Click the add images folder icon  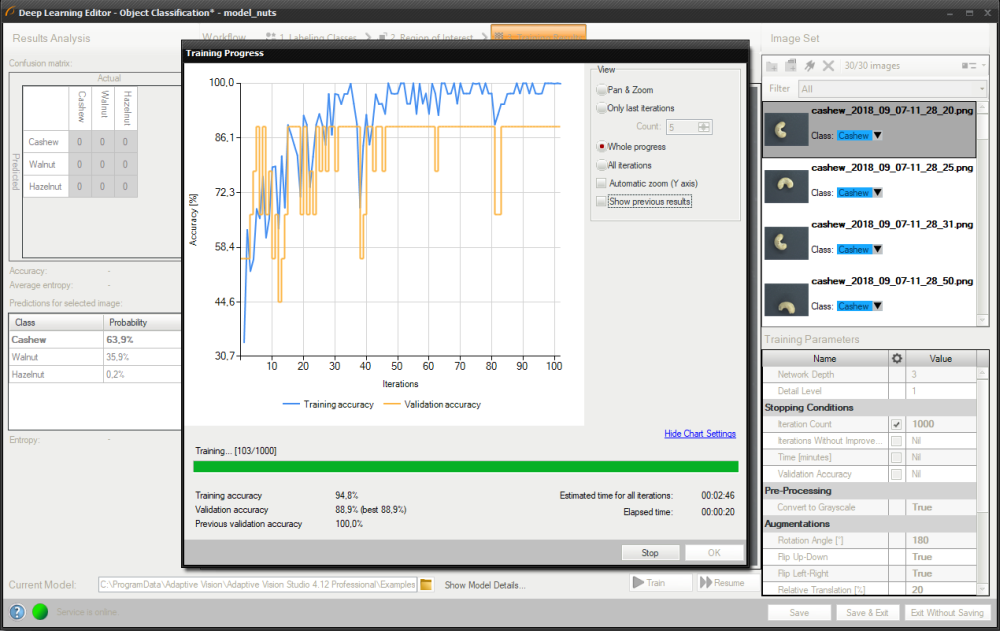click(772, 66)
